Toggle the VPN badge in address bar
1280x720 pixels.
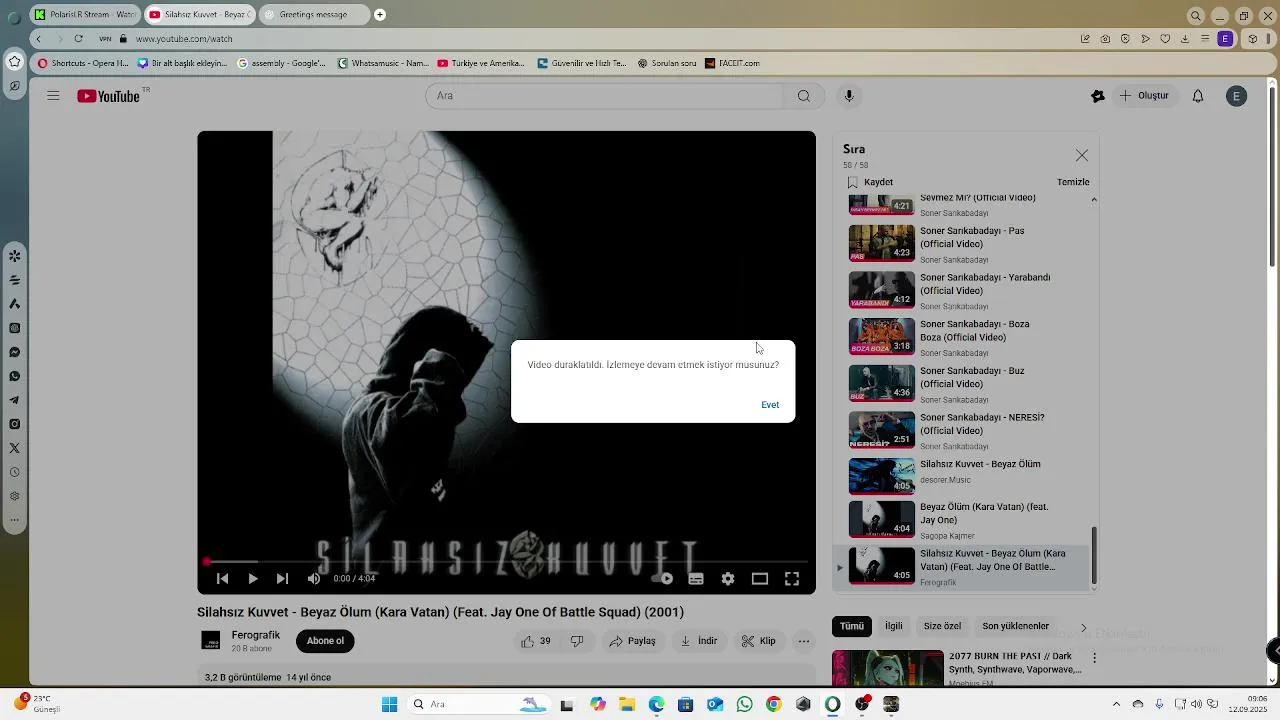point(105,39)
